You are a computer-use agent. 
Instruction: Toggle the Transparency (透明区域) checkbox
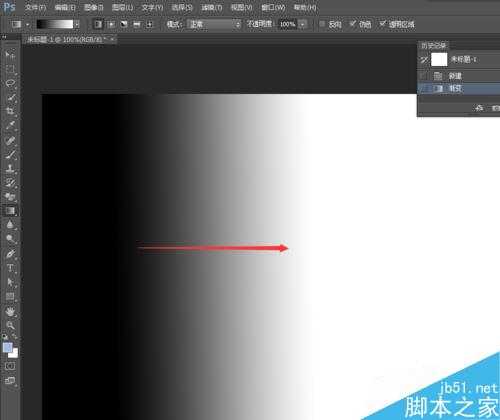coord(382,24)
